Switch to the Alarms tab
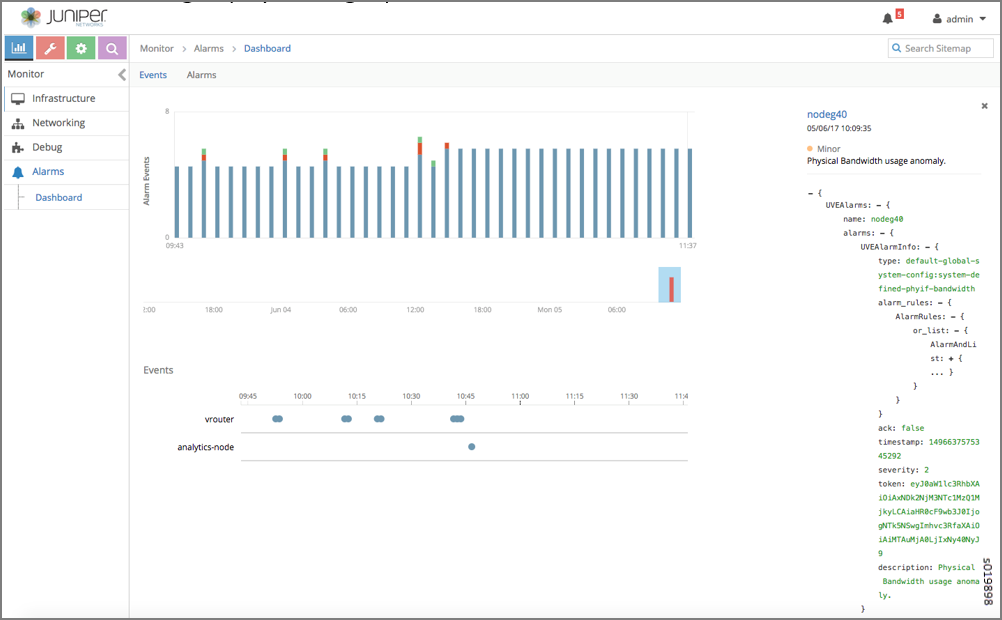The image size is (1002, 620). 201,75
